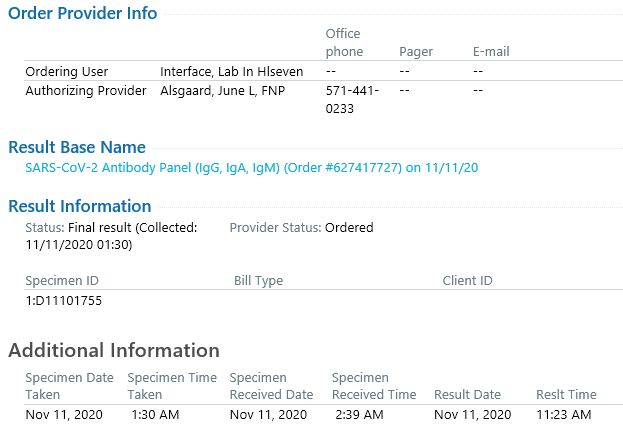Select the 2:39 AM specimen received time
This screenshot has width=623, height=440.
[x=359, y=415]
